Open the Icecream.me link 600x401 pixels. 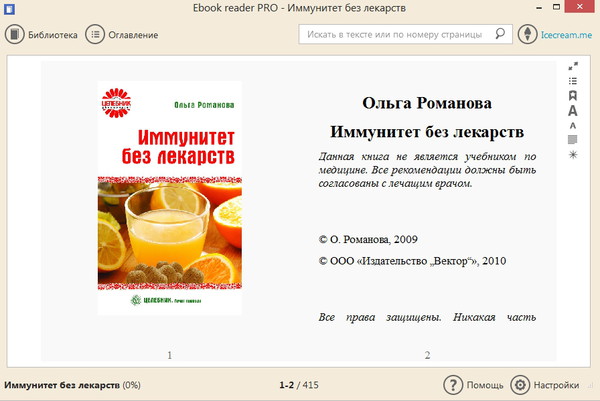coord(566,34)
